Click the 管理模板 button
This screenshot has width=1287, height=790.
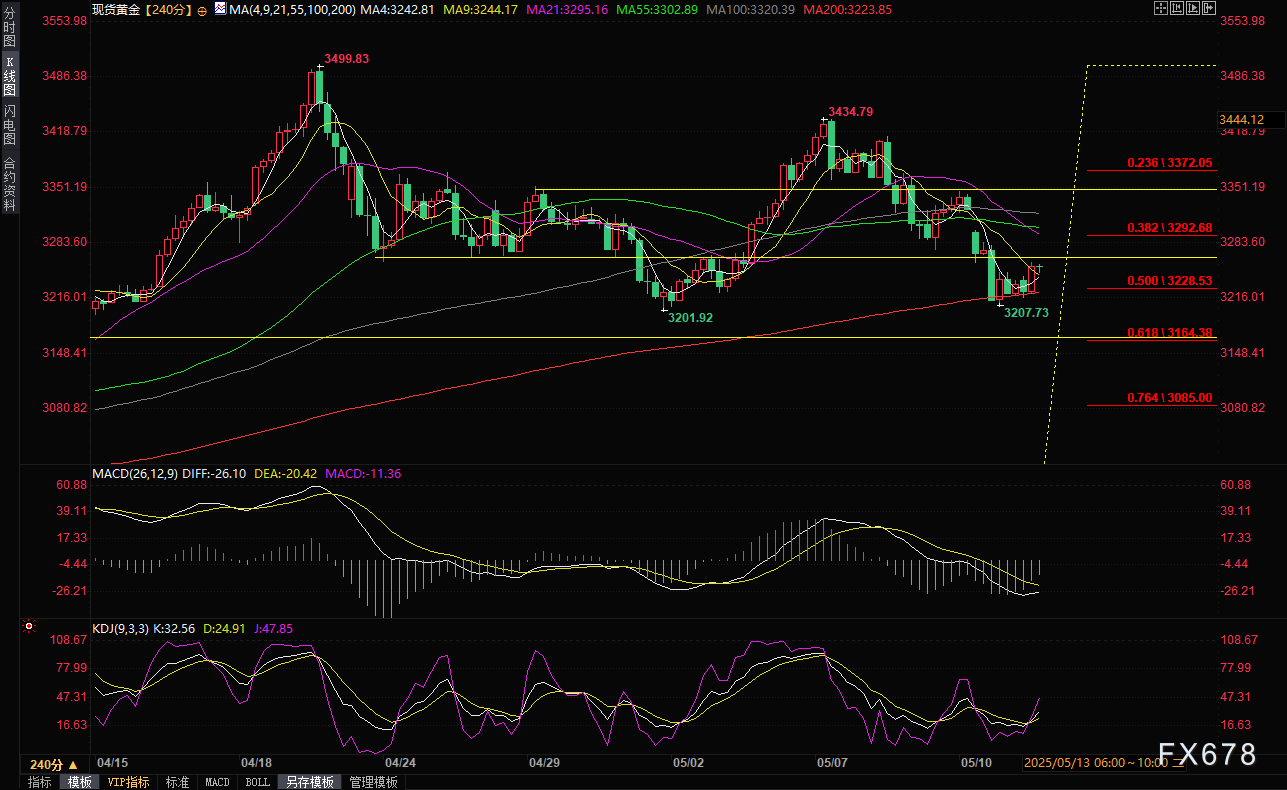click(x=373, y=782)
